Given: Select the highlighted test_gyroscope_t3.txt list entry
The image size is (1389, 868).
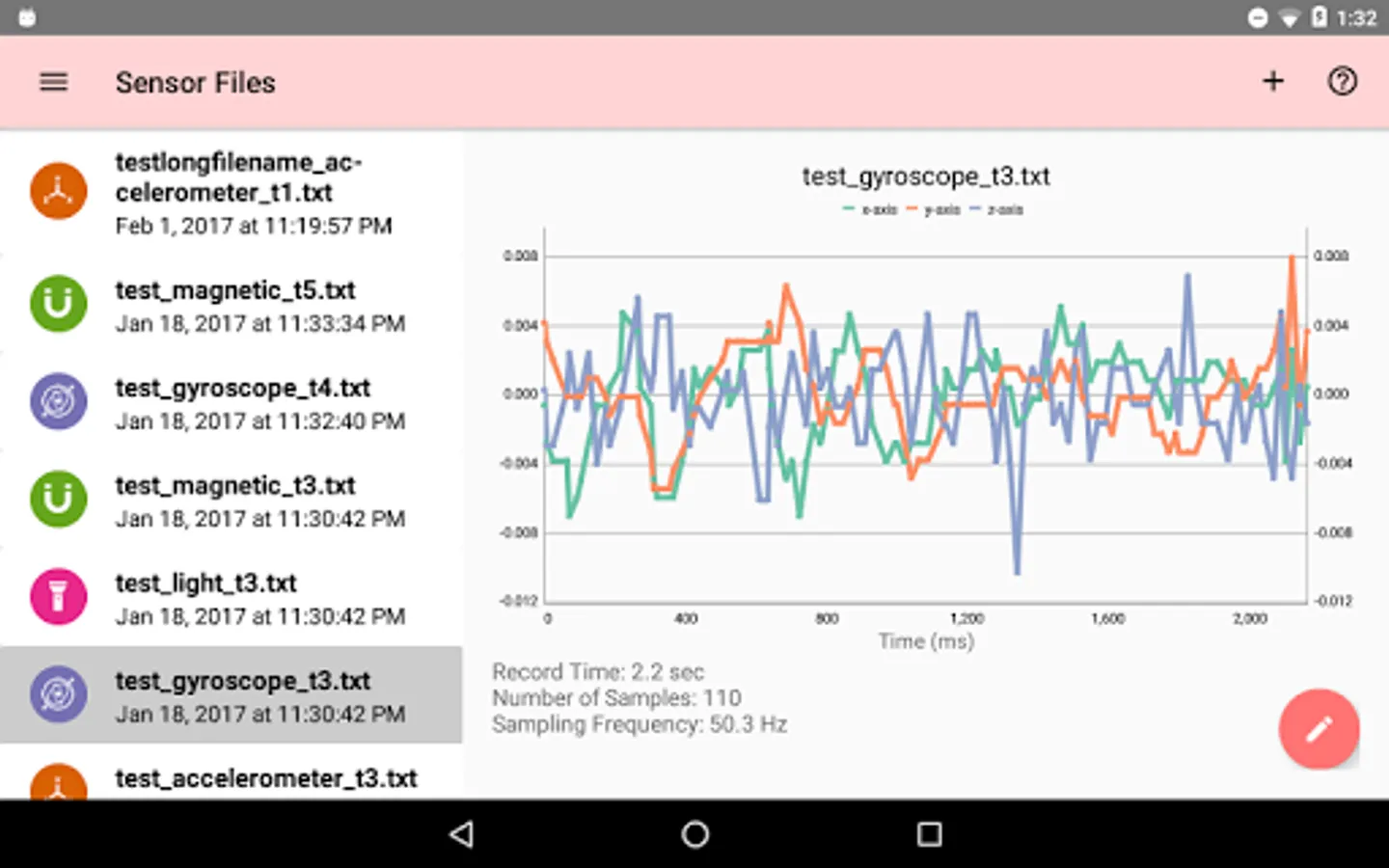Looking at the screenshot, I should [x=231, y=694].
